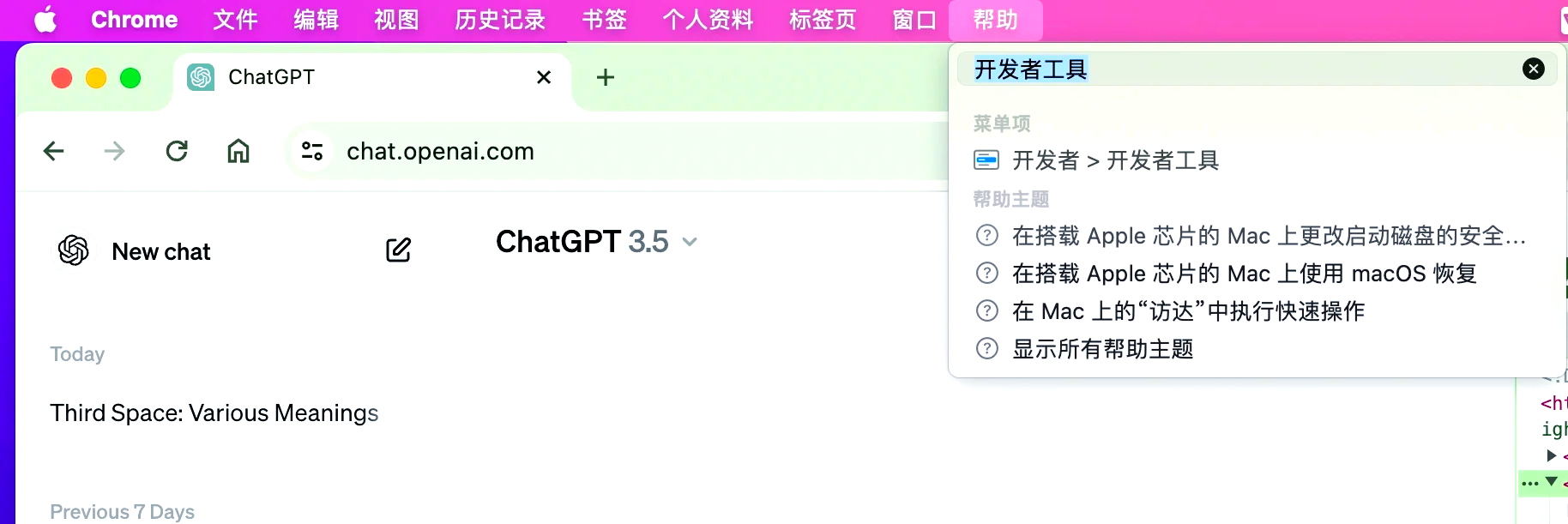View site information for chat.openai.com
Image resolution: width=1568 pixels, height=524 pixels.
(x=312, y=152)
